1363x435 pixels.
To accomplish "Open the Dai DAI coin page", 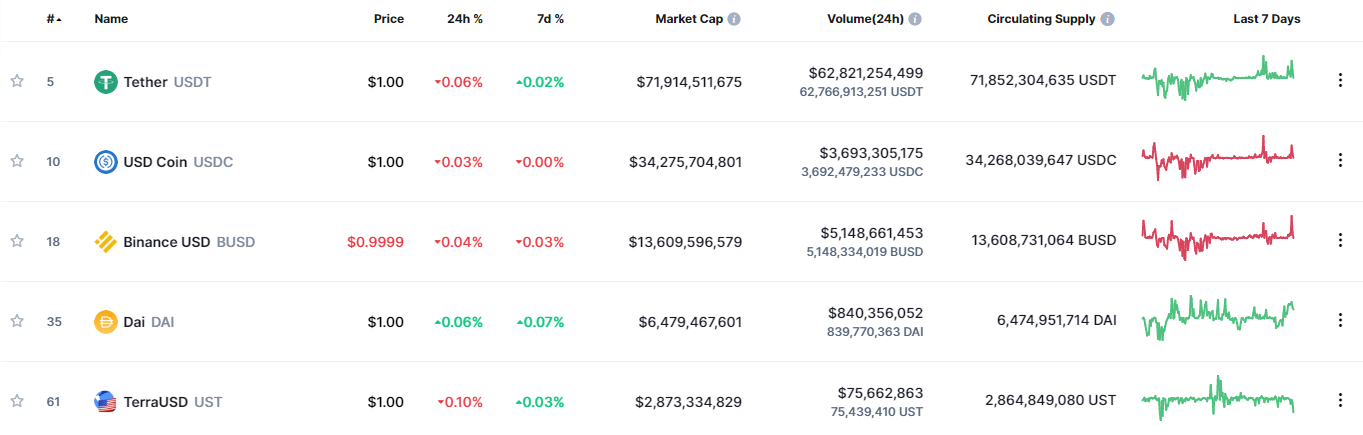I will 148,322.
